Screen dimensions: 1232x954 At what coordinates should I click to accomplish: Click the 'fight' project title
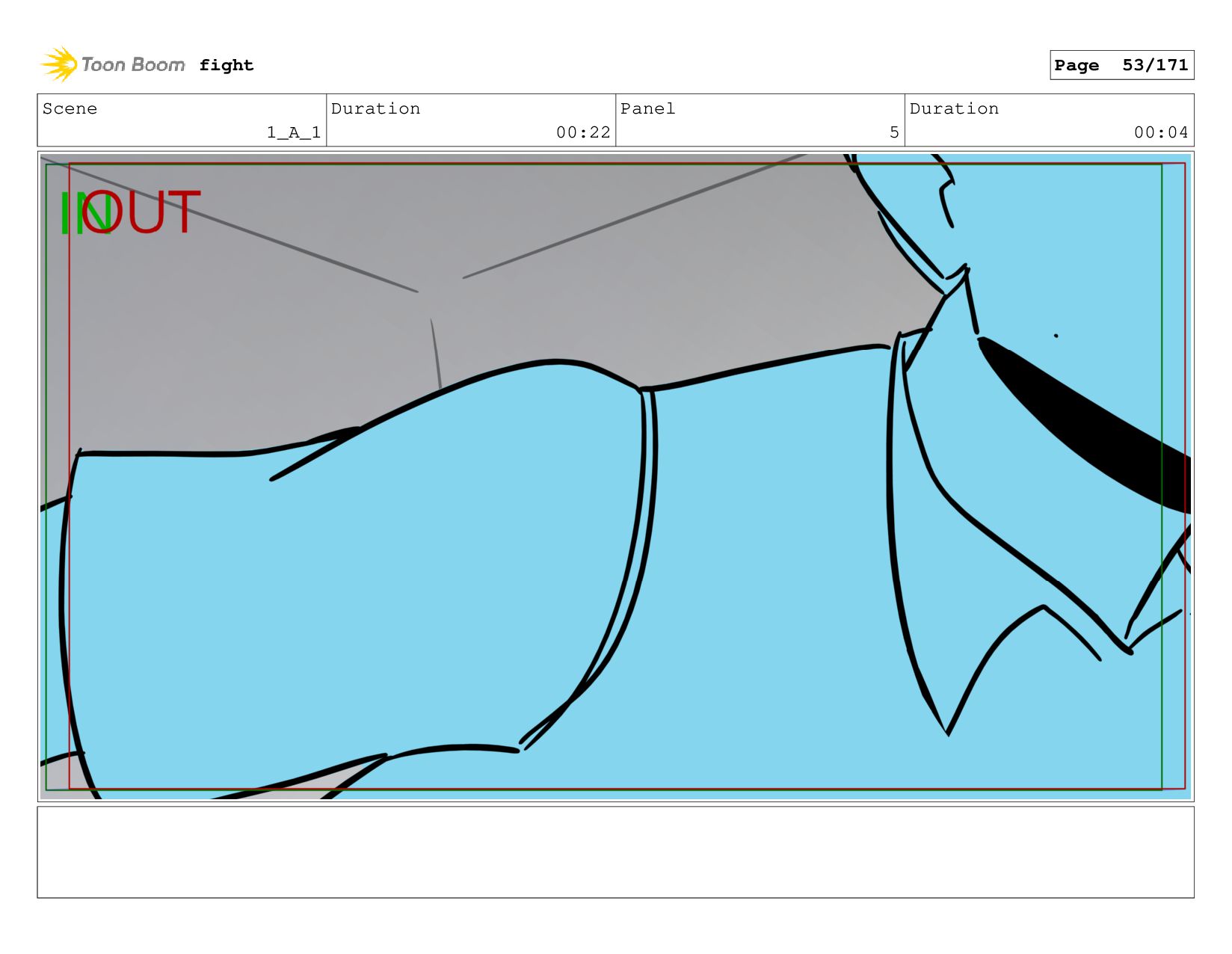point(227,66)
